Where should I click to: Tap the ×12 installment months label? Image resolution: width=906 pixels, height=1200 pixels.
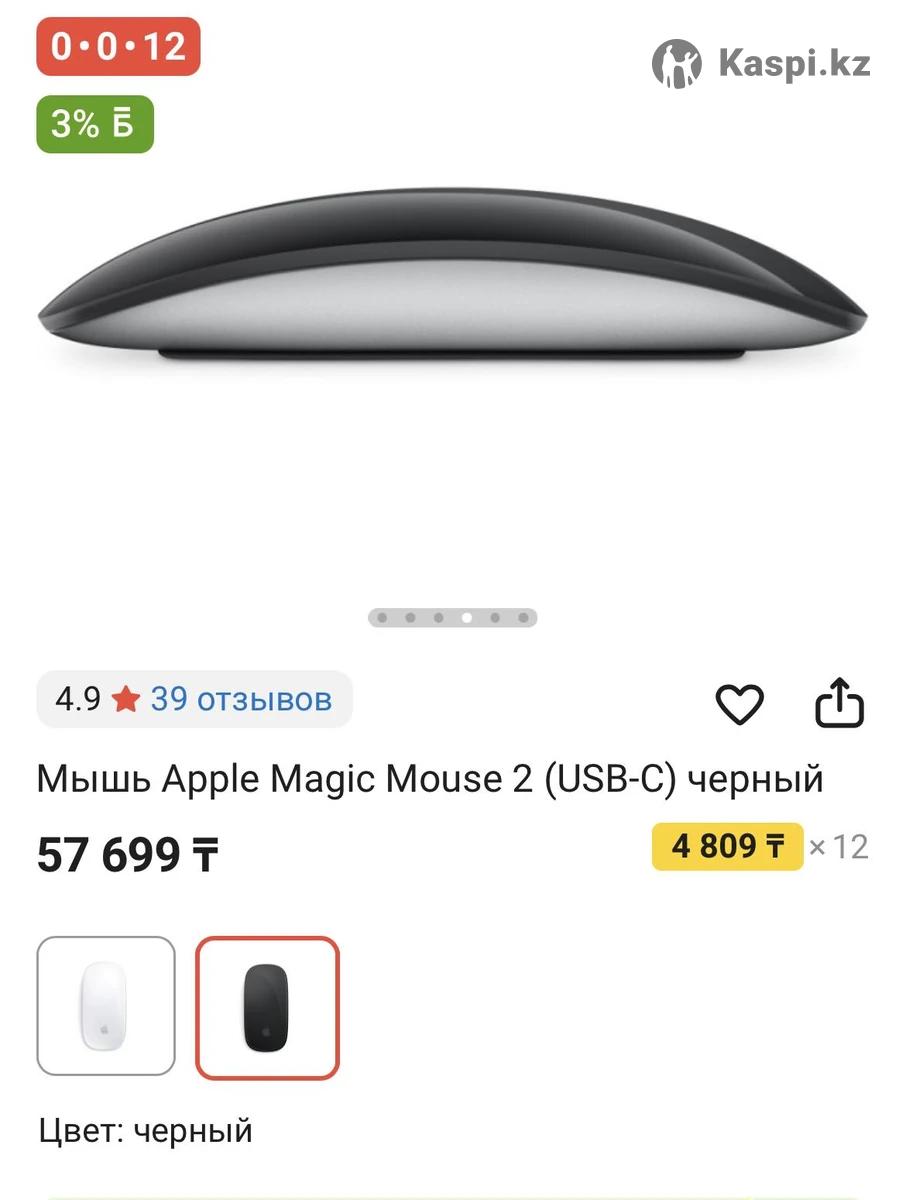click(x=838, y=847)
